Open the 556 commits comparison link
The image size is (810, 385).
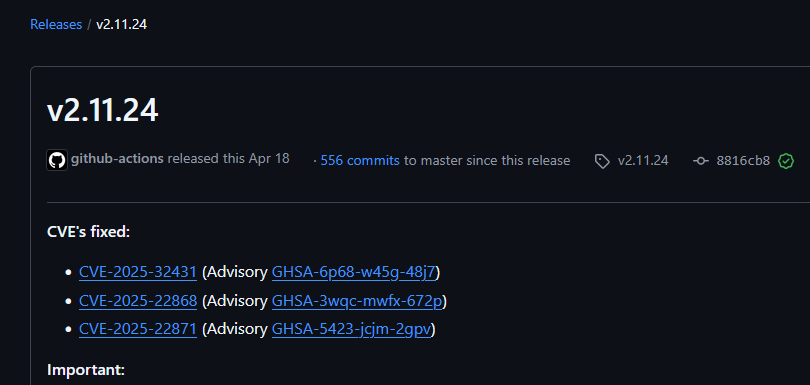(x=360, y=161)
